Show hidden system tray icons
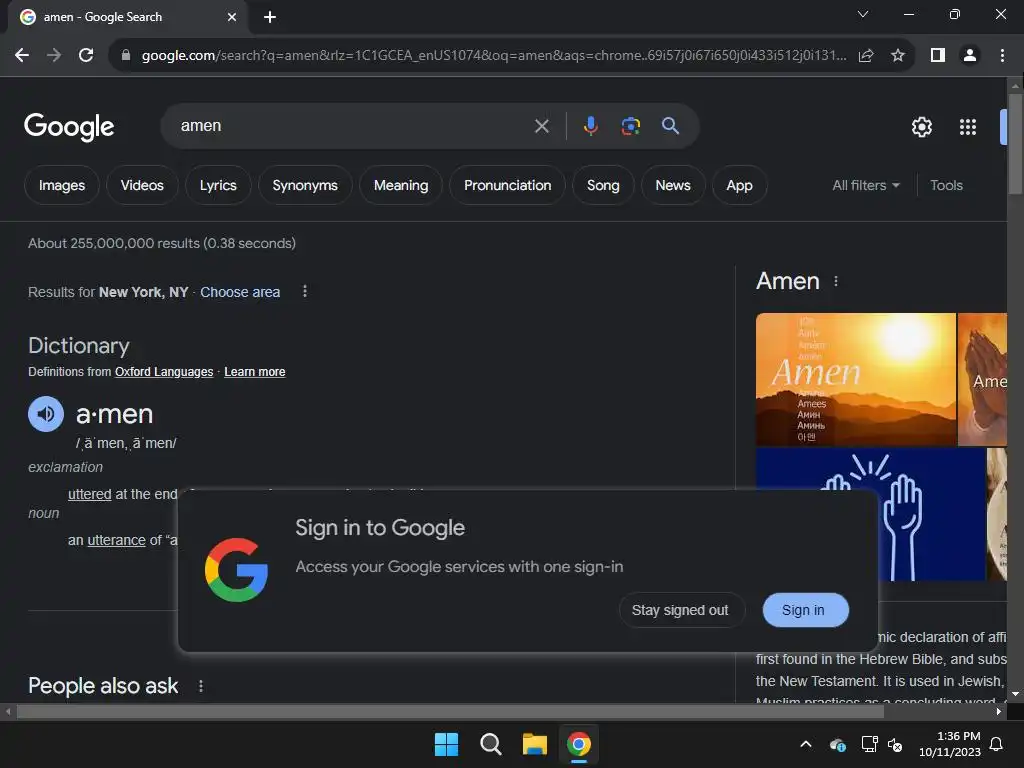 point(806,744)
